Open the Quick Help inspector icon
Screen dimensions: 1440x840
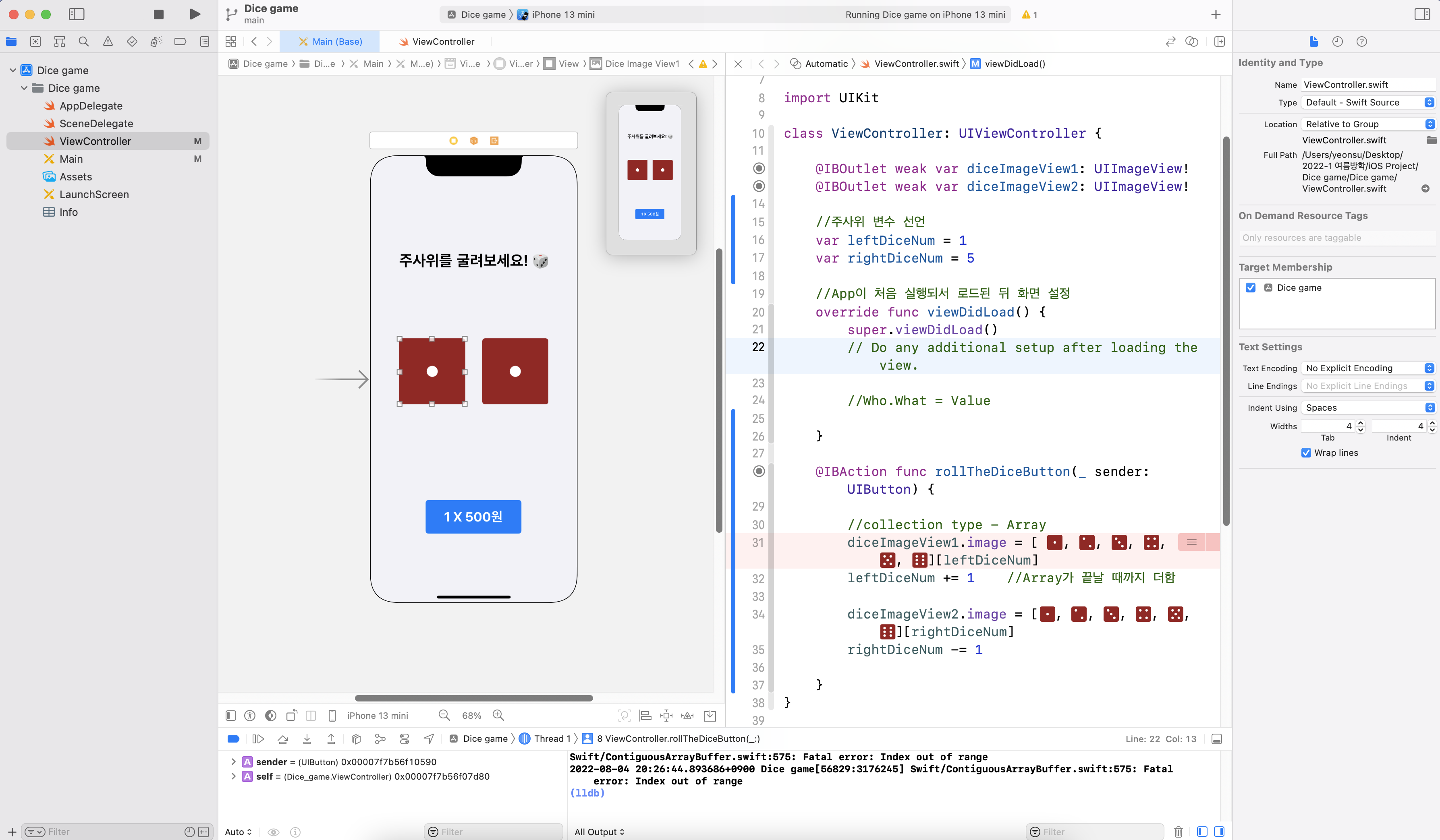[1362, 41]
